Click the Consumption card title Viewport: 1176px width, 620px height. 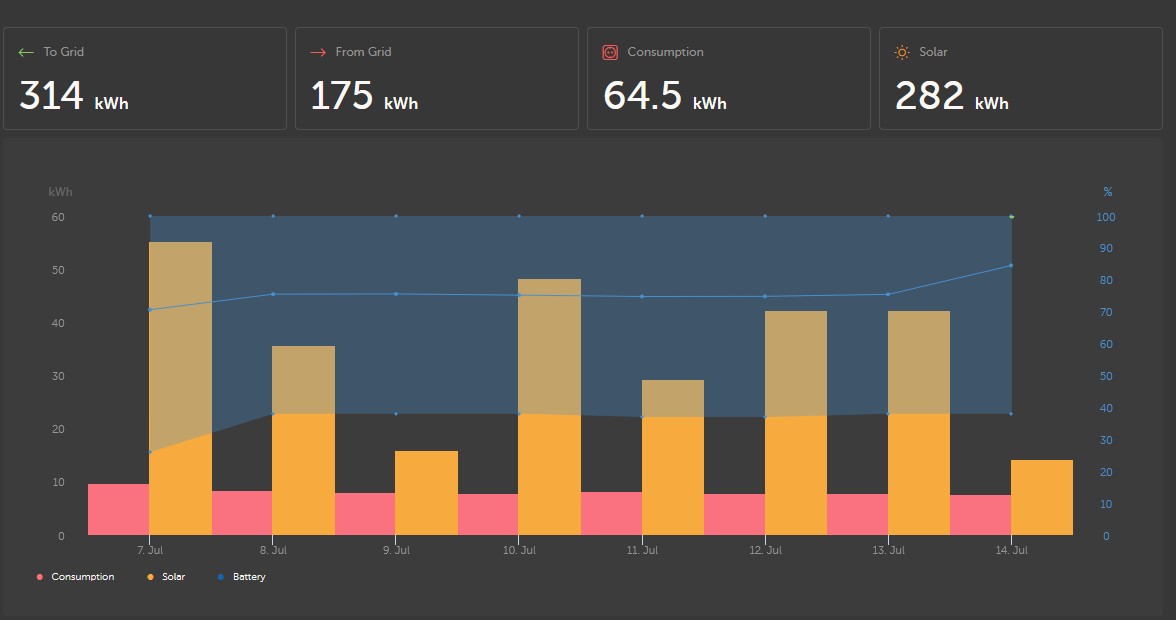(665, 52)
